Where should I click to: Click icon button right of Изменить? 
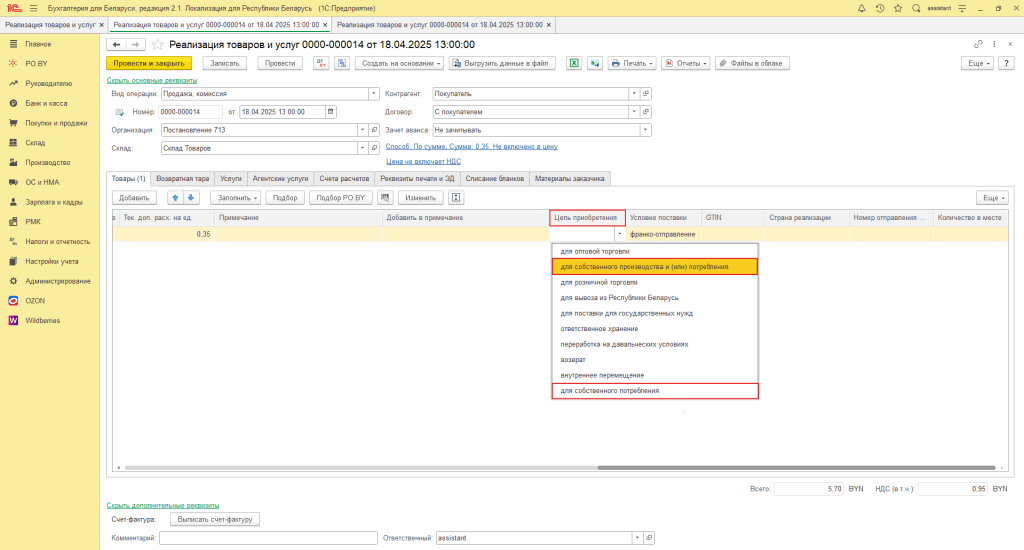(456, 197)
